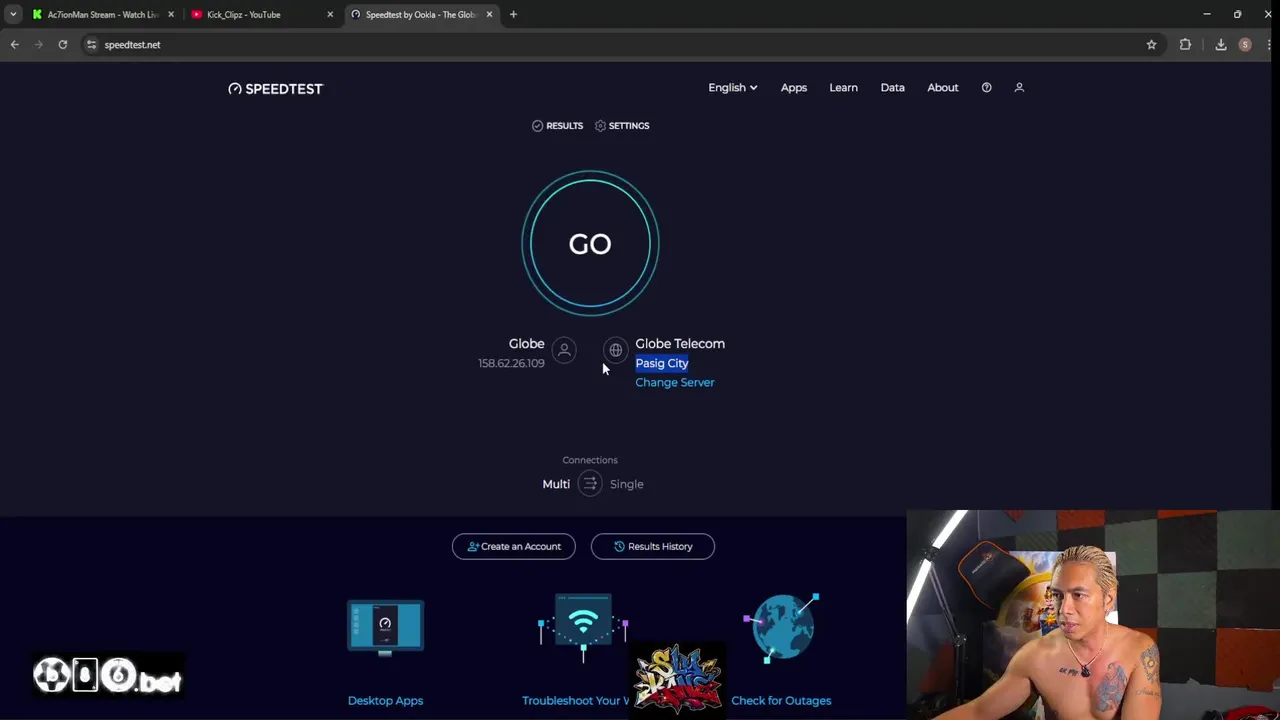
Task: Start the speed test with GO
Action: (x=590, y=244)
